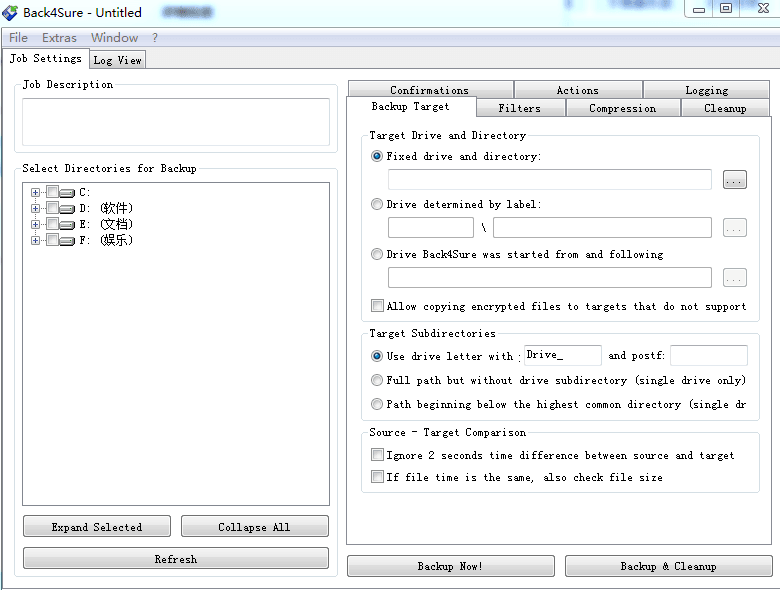Click browse button beside drive label path field

click(734, 228)
